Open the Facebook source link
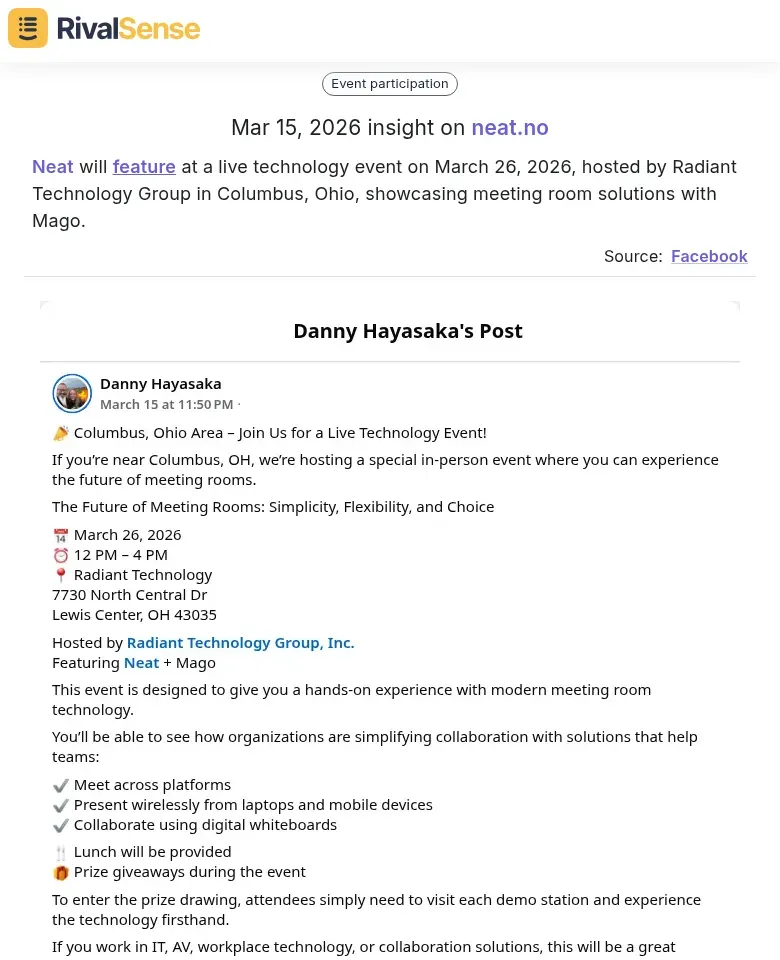 coord(709,256)
